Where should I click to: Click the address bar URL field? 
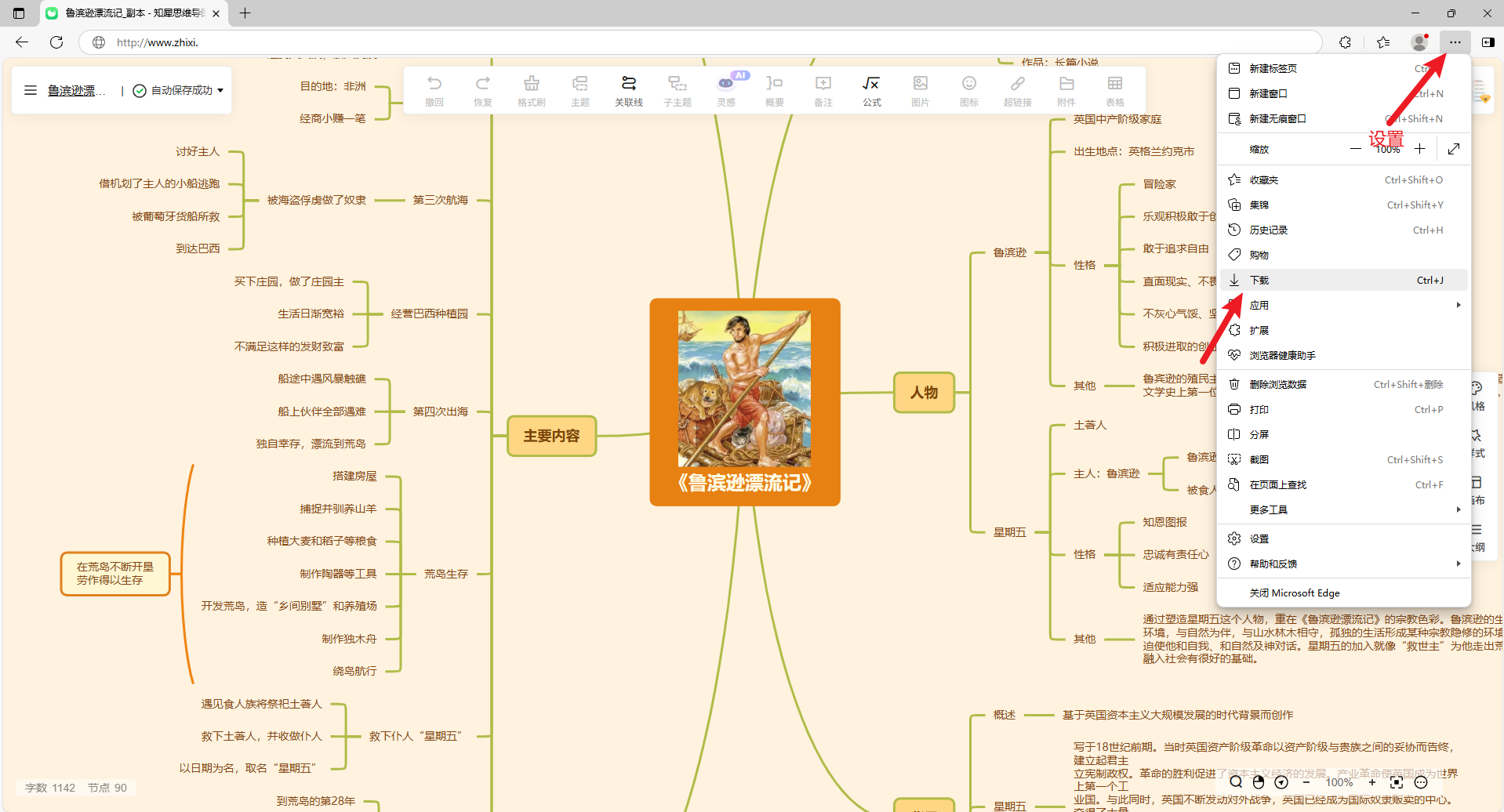coord(700,42)
